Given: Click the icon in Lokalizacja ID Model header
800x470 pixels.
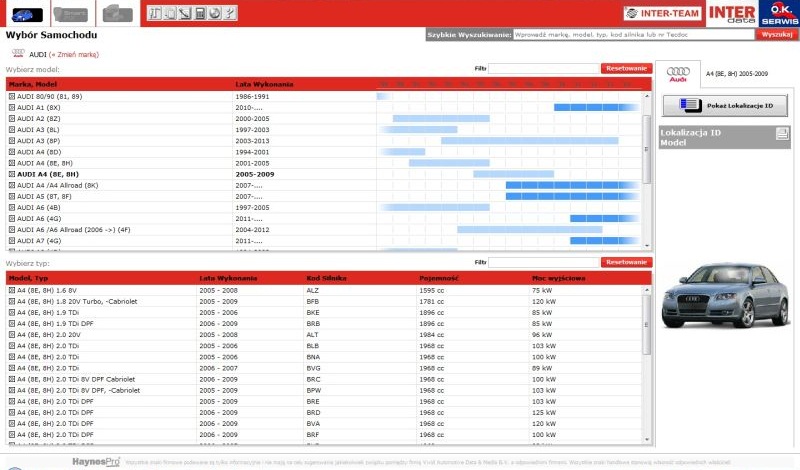Looking at the screenshot, I should pyautogui.click(x=782, y=134).
